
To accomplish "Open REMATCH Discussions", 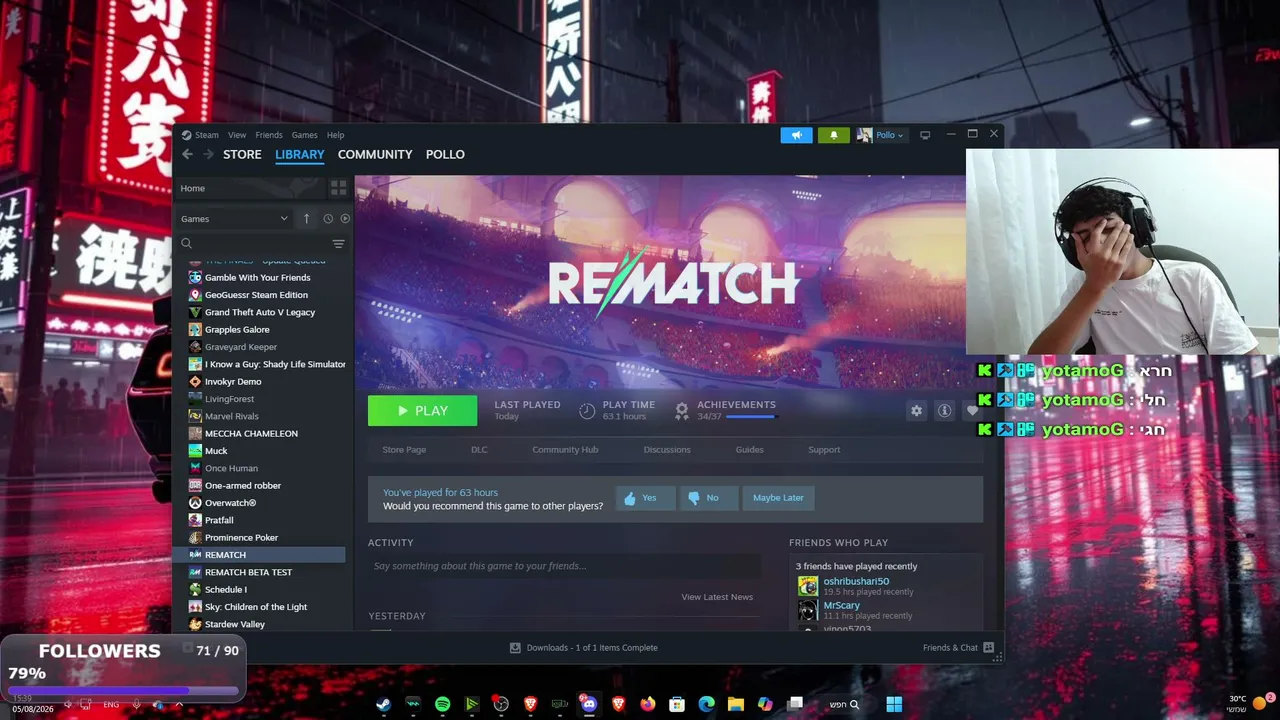I will point(667,450).
